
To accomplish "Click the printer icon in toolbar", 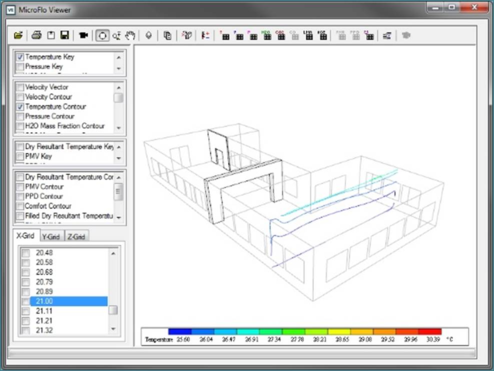I will (x=36, y=35).
